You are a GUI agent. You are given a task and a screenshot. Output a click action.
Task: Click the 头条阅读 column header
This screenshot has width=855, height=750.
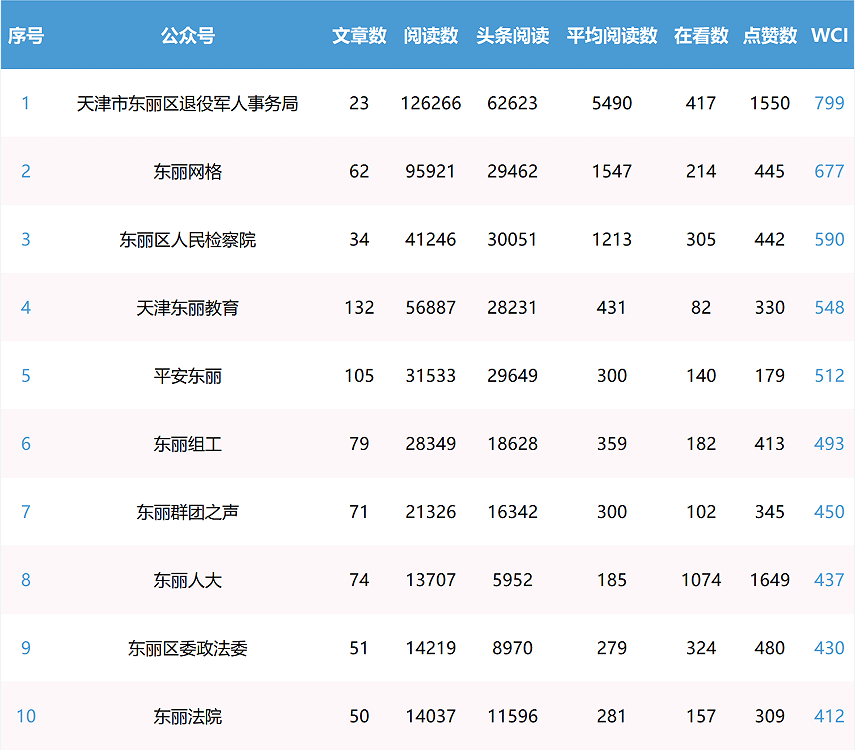[x=513, y=35]
